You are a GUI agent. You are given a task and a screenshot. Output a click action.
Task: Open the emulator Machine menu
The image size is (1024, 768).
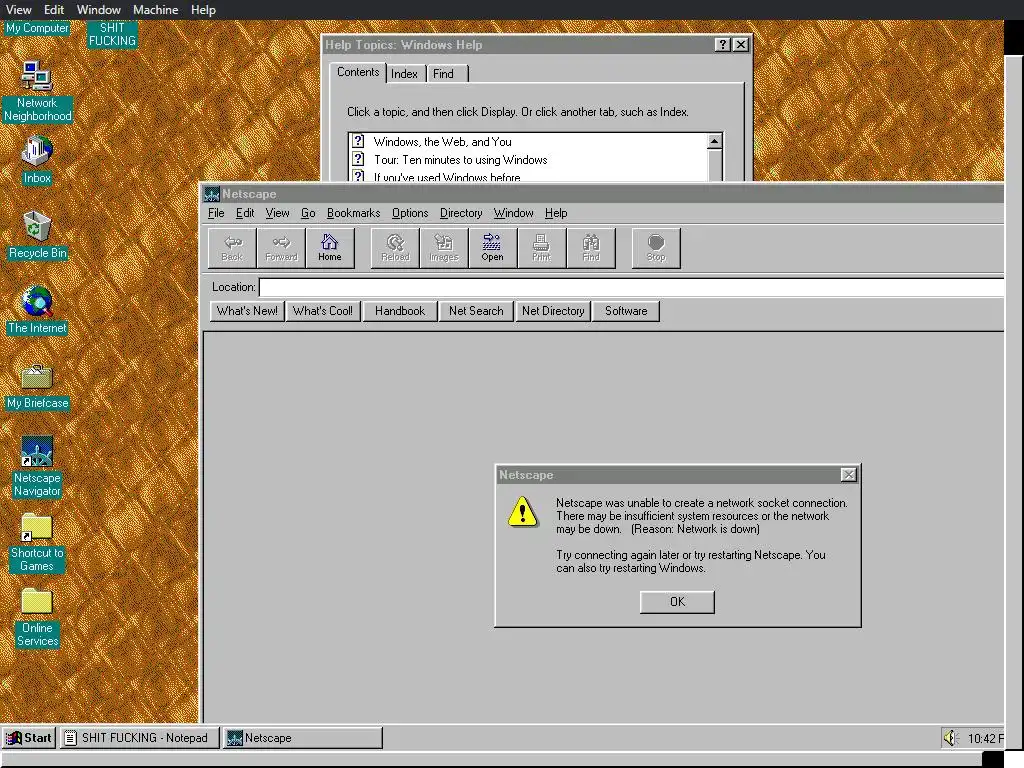155,10
